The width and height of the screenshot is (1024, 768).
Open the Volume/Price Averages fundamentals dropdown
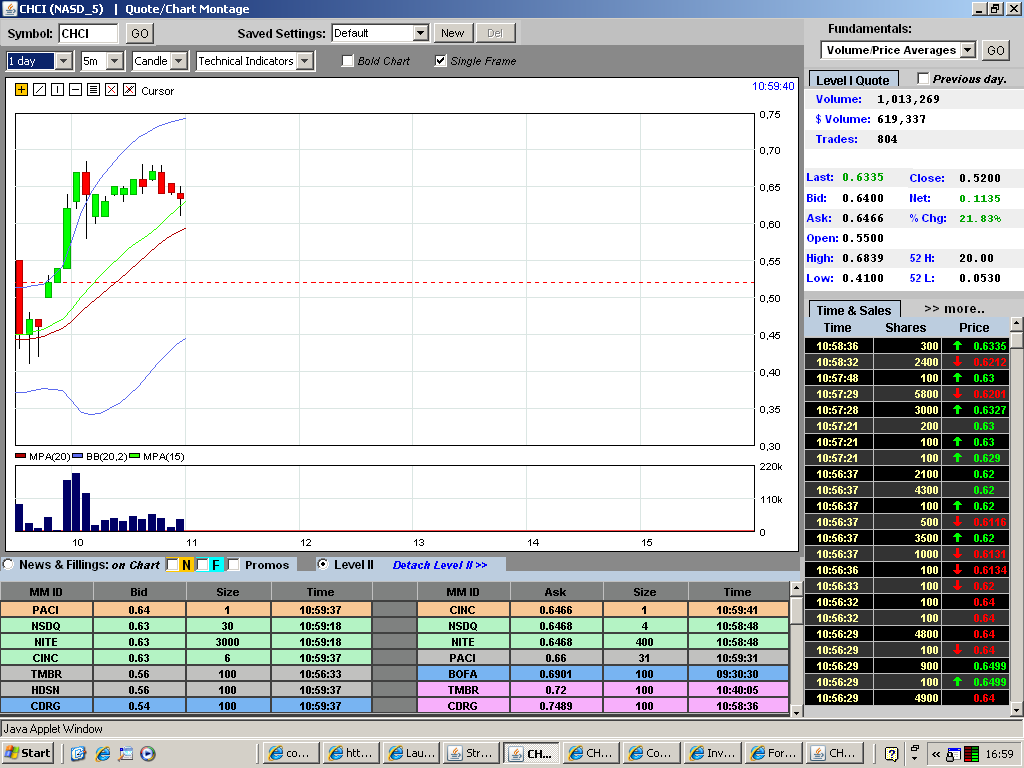coord(968,50)
